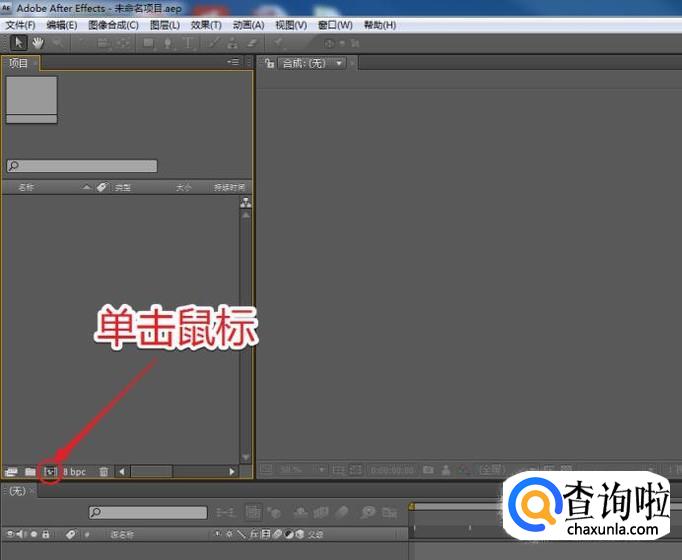The height and width of the screenshot is (560, 682).
Task: Click the new composition icon
Action: click(49, 471)
